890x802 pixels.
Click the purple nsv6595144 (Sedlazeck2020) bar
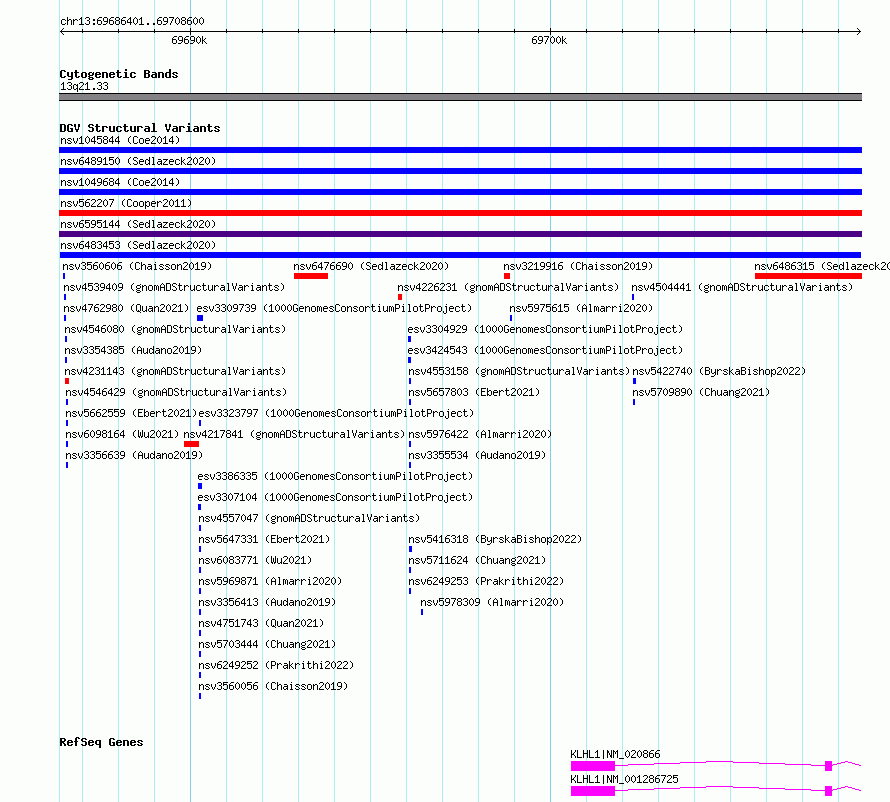coord(460,234)
